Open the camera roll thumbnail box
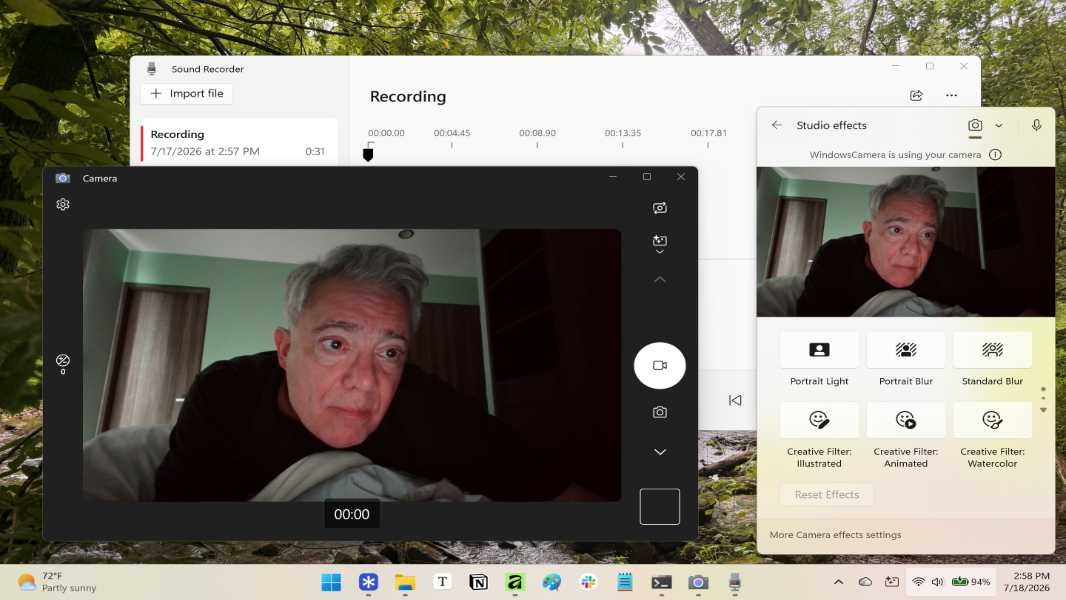Image resolution: width=1066 pixels, height=600 pixels. coord(659,506)
